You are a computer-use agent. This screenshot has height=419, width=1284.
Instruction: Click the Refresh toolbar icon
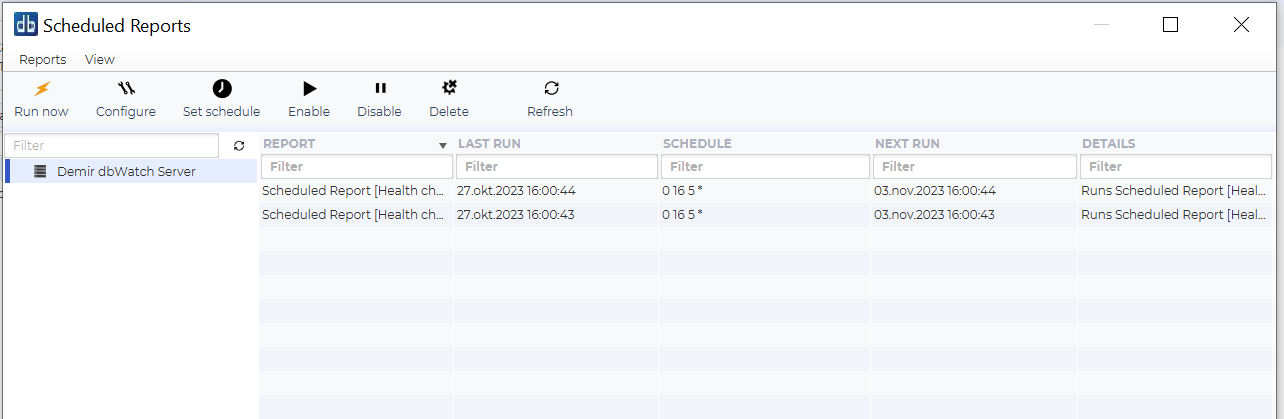click(550, 89)
